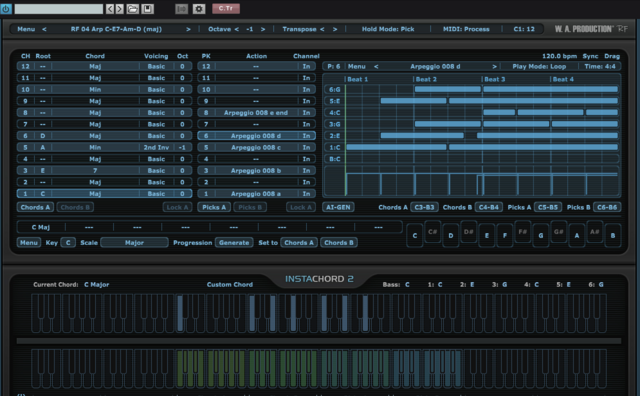Open the Scale Major dropdown
Image resolution: width=640 pixels, height=396 pixels.
click(134, 242)
